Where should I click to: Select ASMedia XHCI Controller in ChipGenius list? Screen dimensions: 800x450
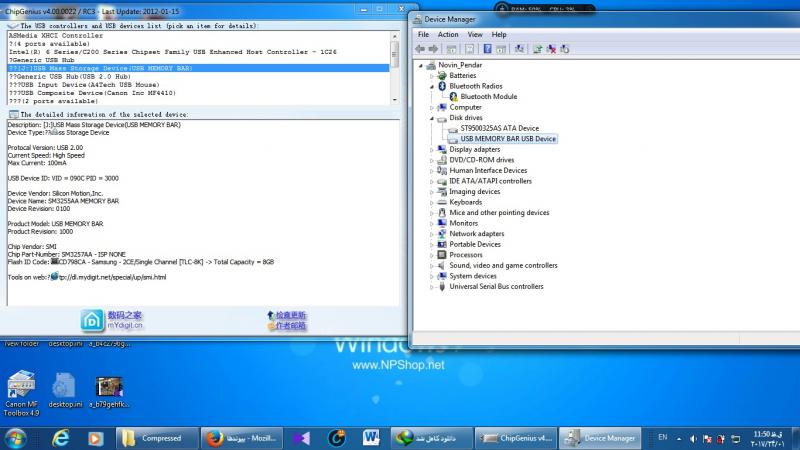tap(199, 36)
